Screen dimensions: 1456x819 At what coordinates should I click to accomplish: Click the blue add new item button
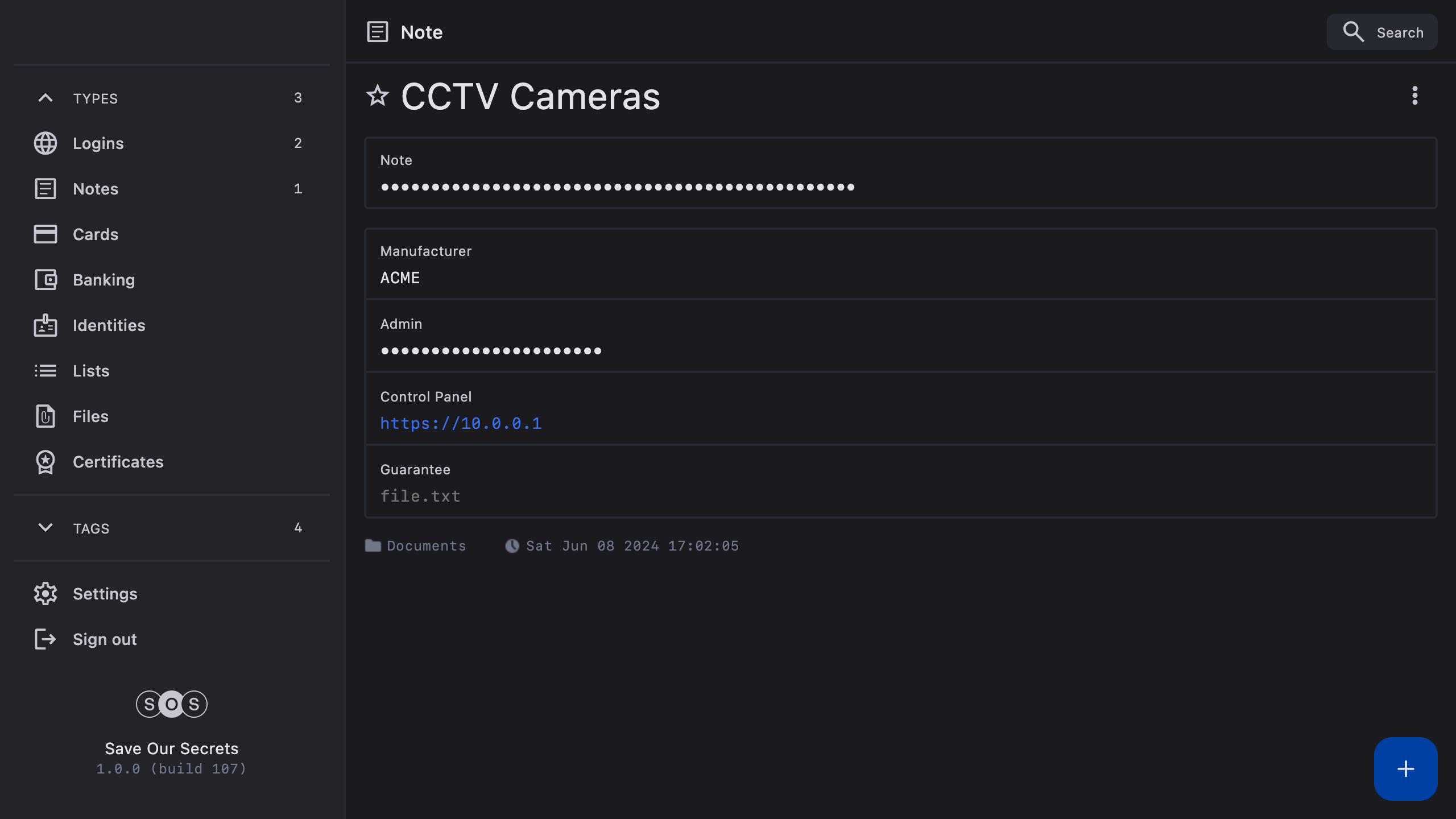click(x=1405, y=768)
